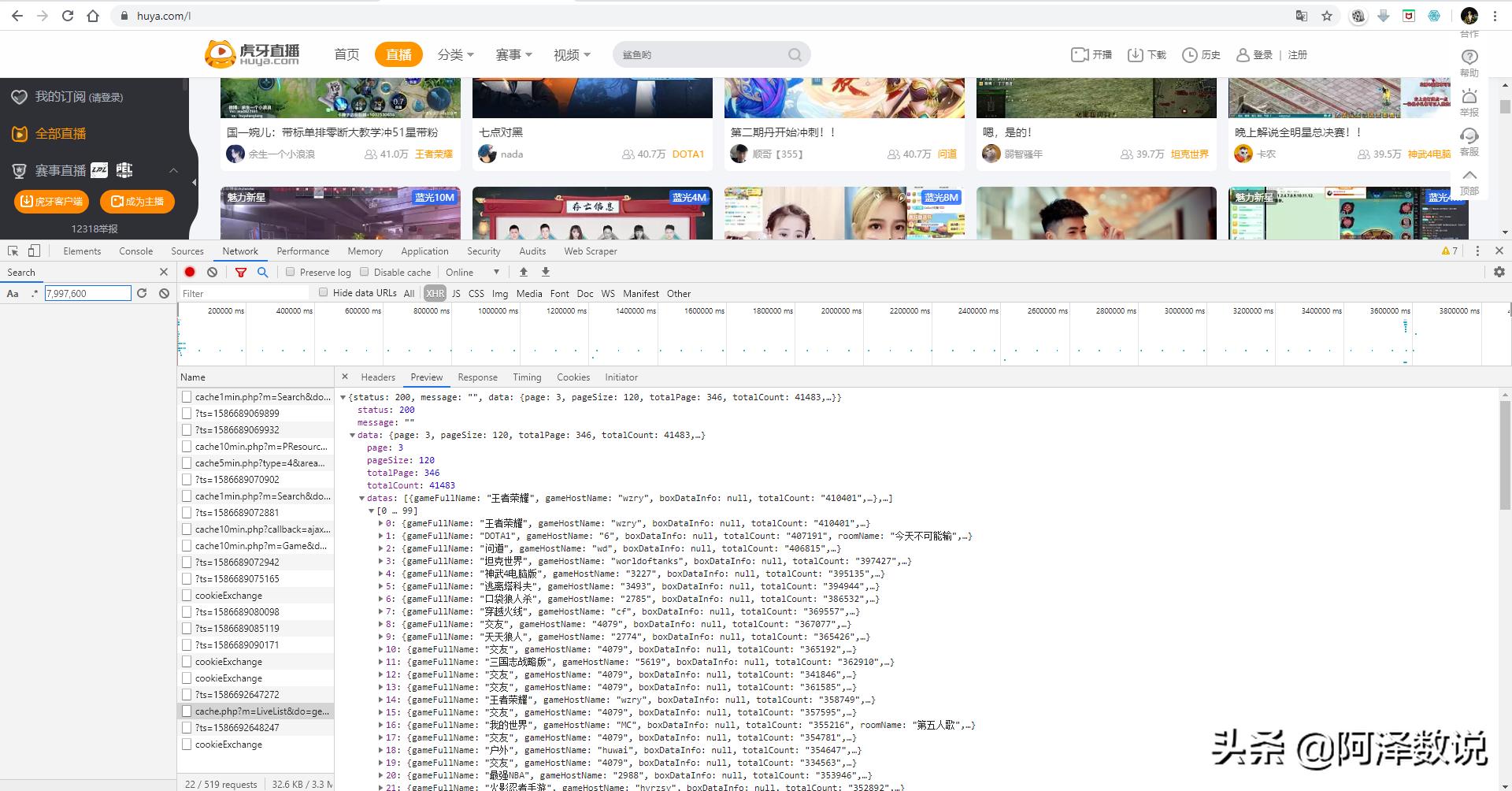Toggle match case Aa in search

[13, 293]
